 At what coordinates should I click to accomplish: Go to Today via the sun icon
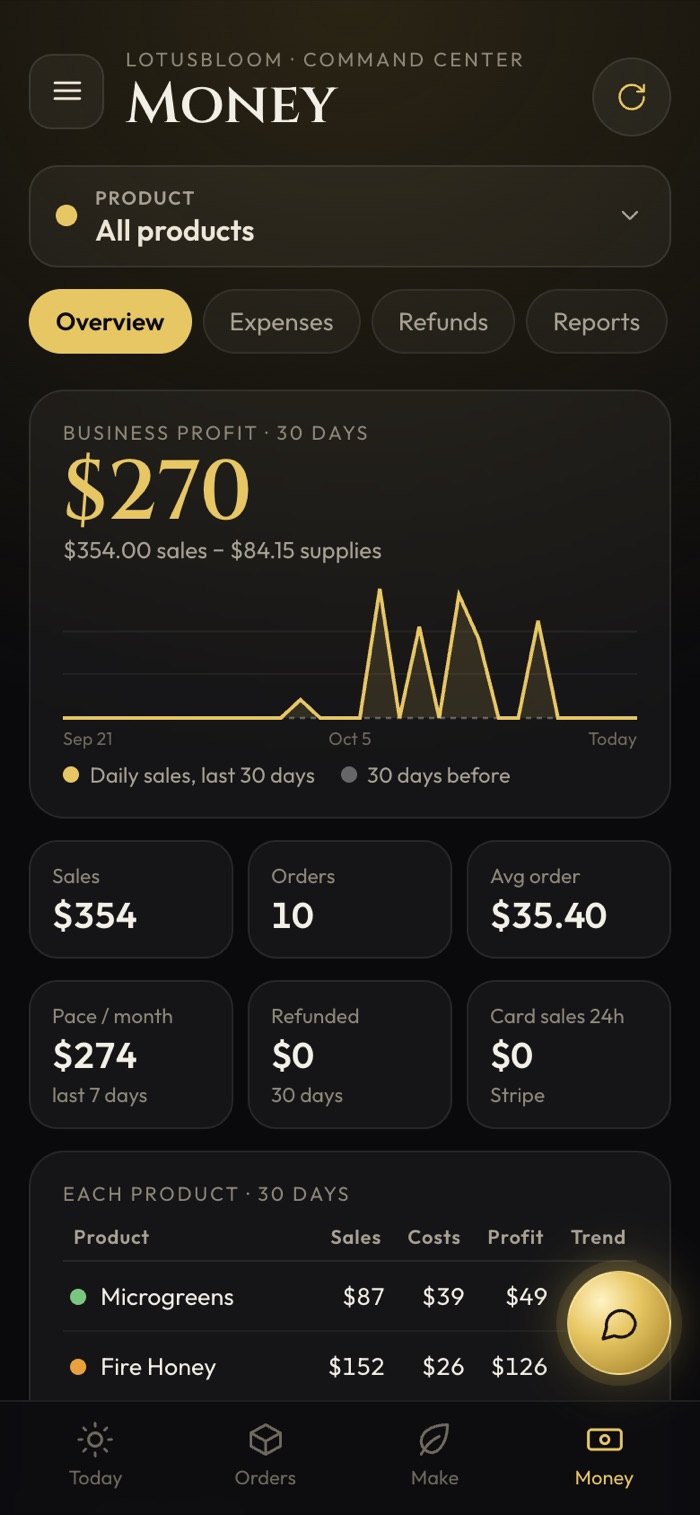coord(95,1440)
